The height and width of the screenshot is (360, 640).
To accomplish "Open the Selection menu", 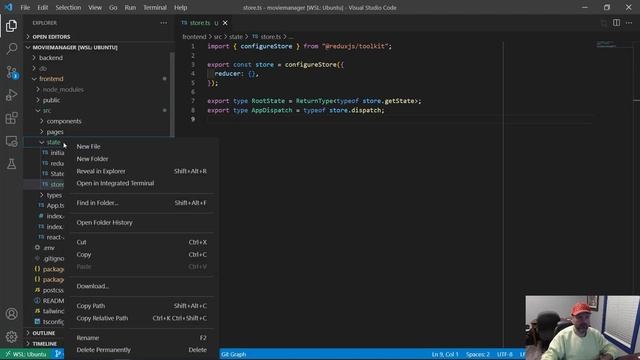I will point(68,7).
